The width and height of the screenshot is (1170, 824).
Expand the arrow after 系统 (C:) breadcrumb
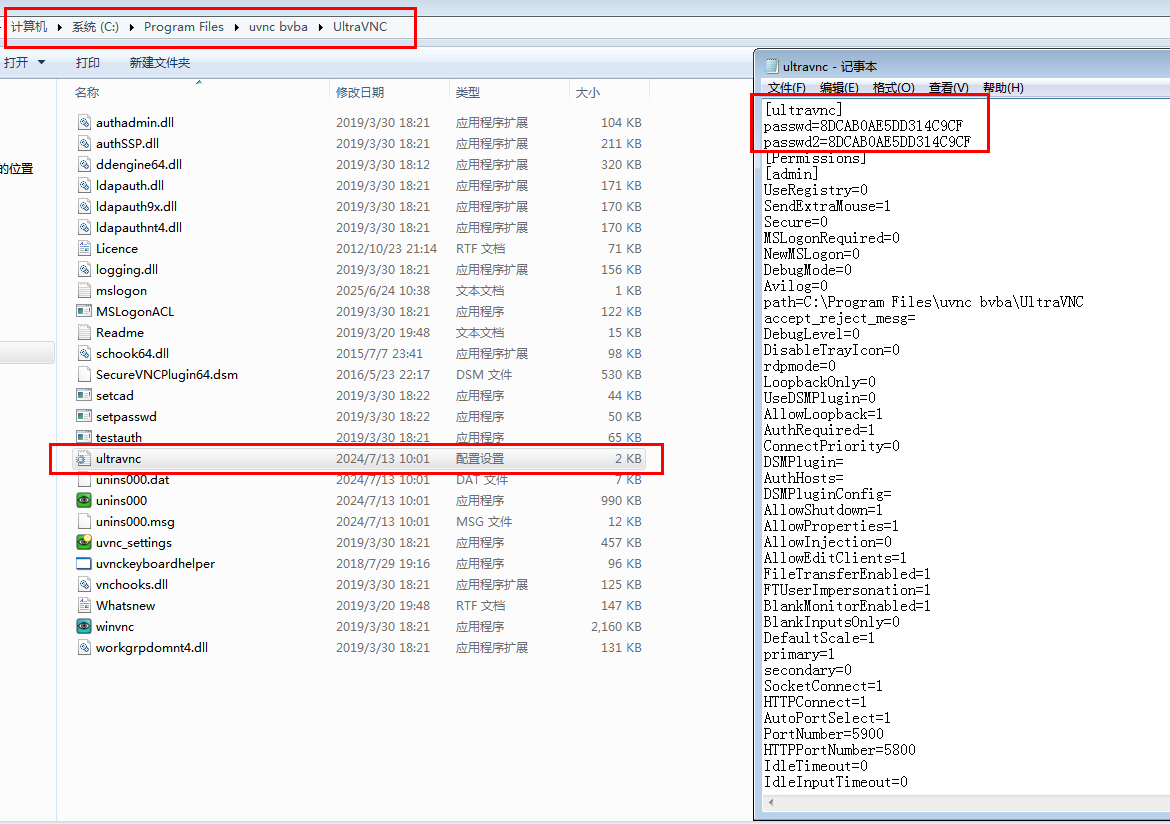pos(132,27)
